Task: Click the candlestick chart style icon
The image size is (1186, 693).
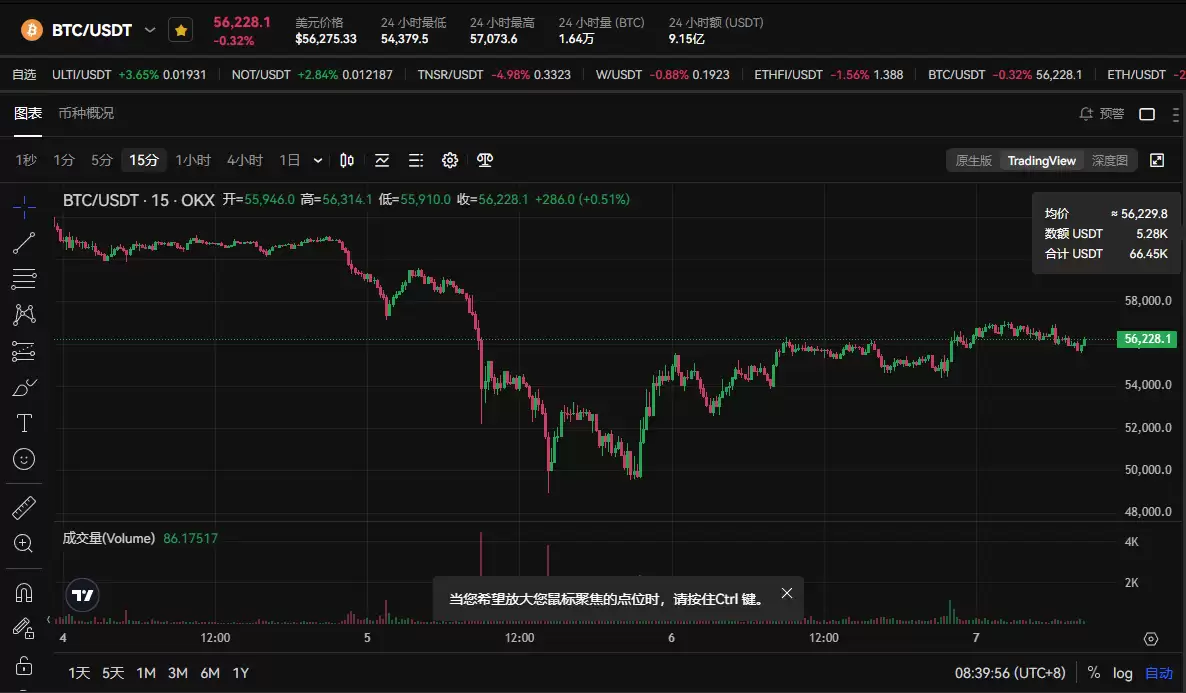Action: (347, 160)
